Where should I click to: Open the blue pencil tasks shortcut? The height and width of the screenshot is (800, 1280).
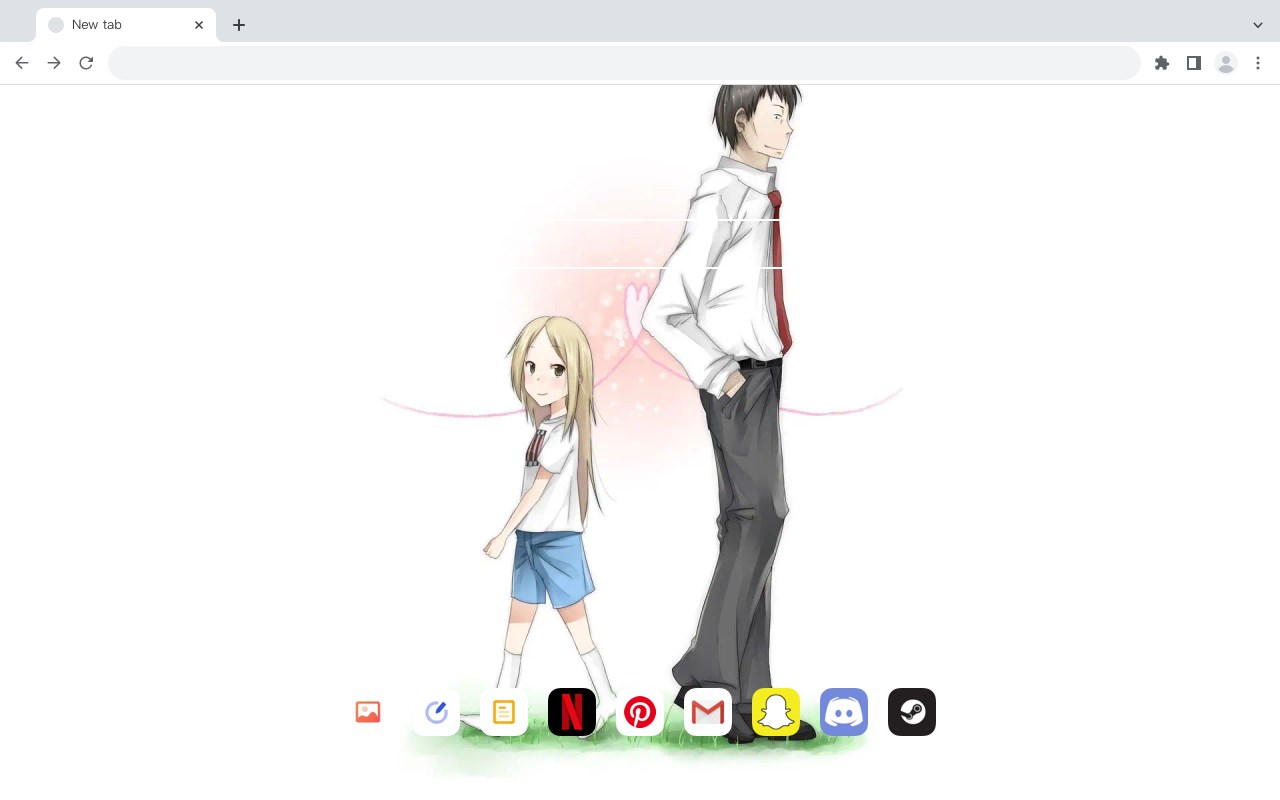click(x=436, y=712)
